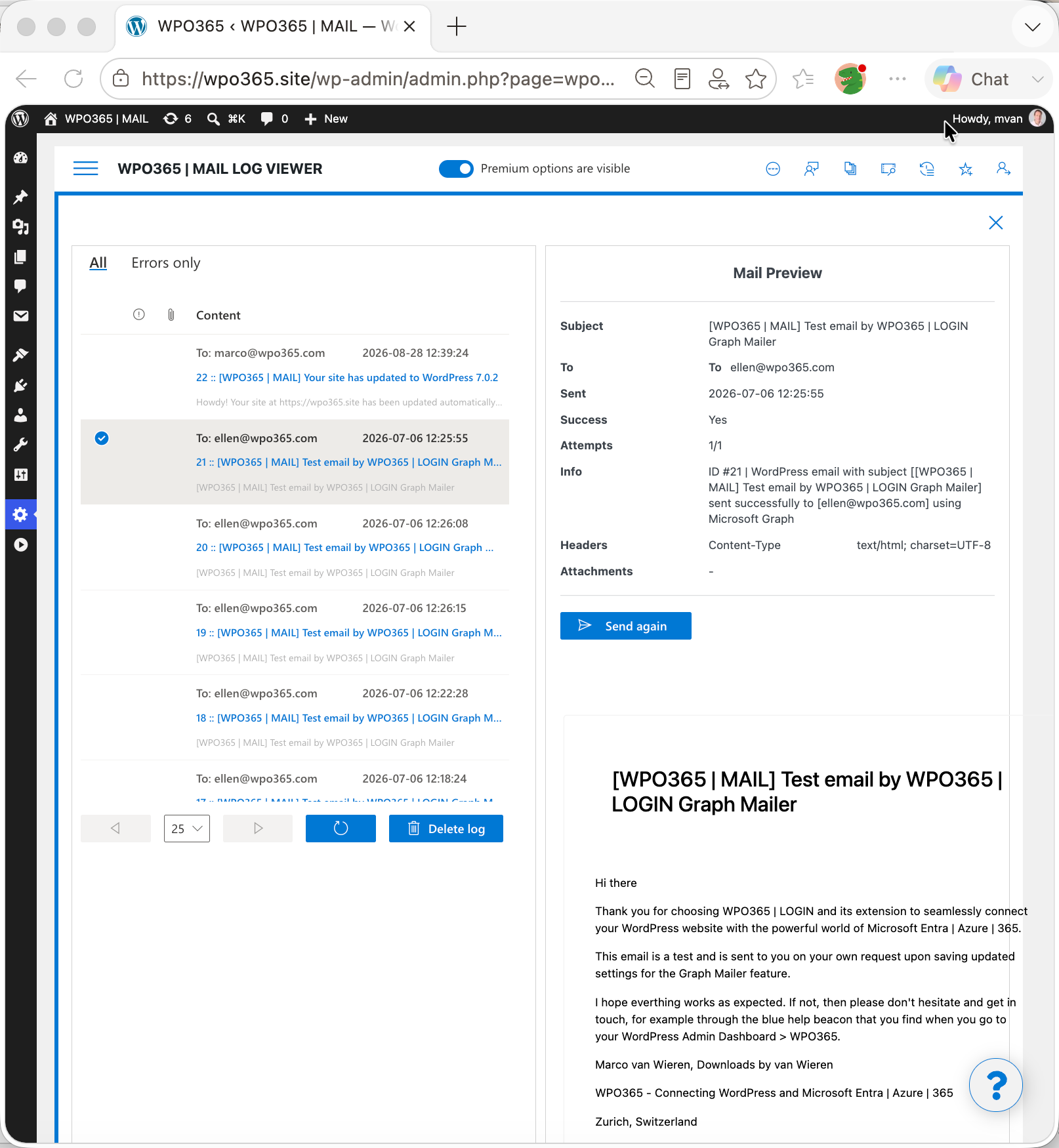Open Comments sidebar icon

[21, 286]
